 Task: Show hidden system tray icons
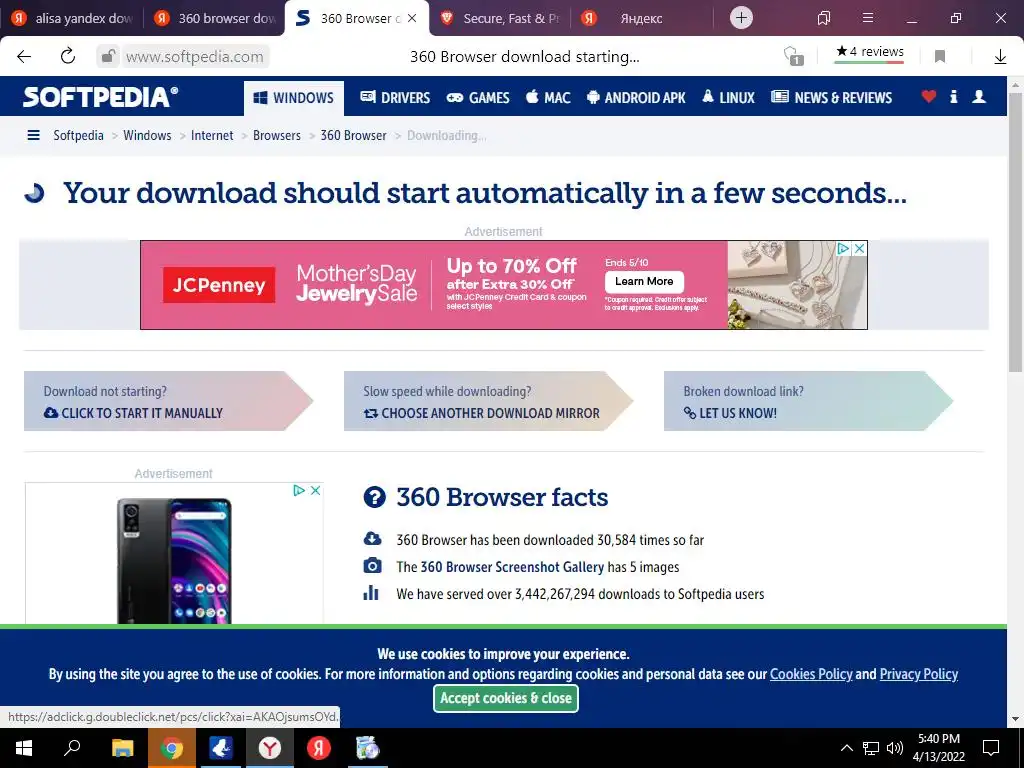[x=846, y=748]
